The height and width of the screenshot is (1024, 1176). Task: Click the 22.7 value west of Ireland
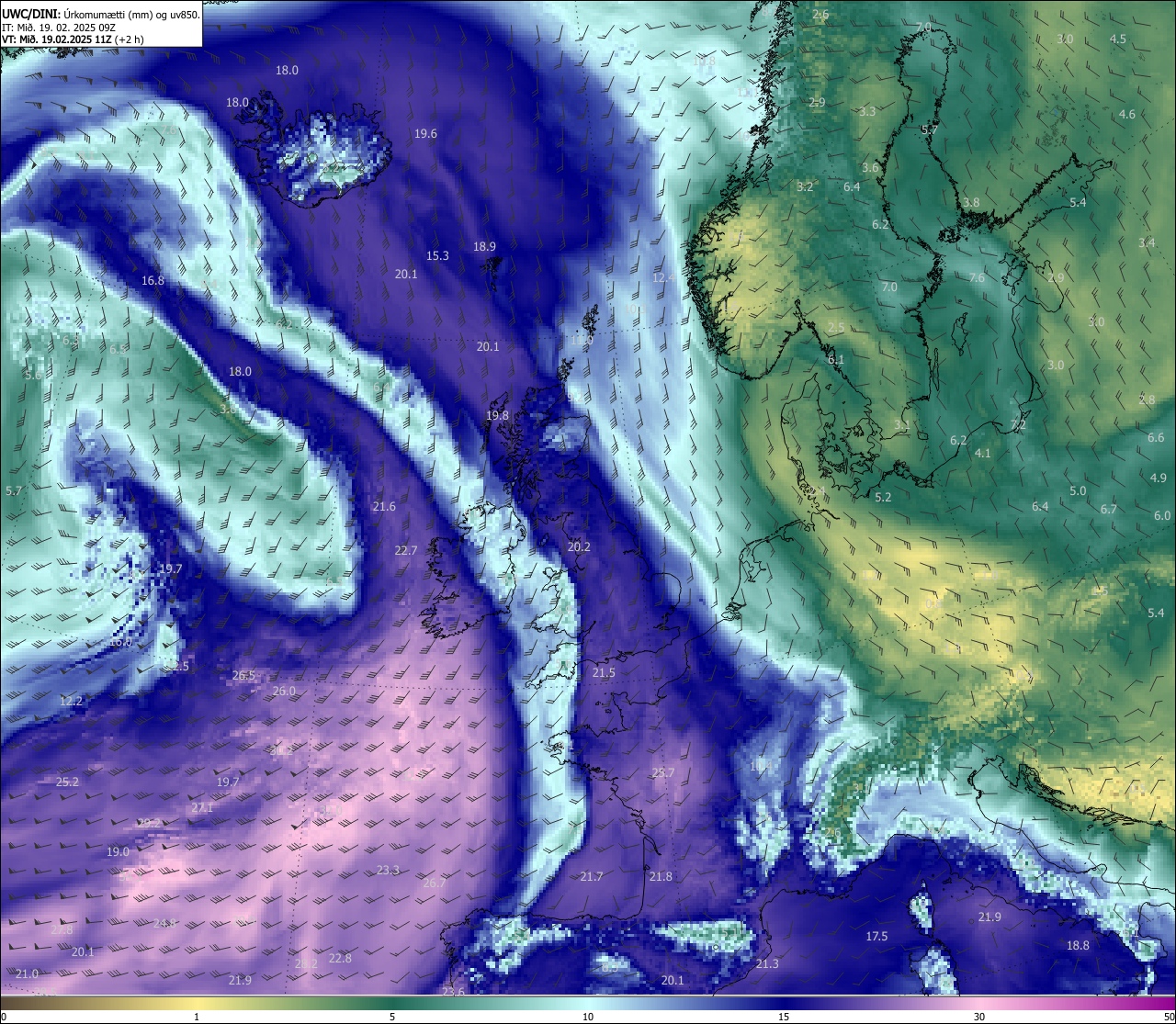406,550
